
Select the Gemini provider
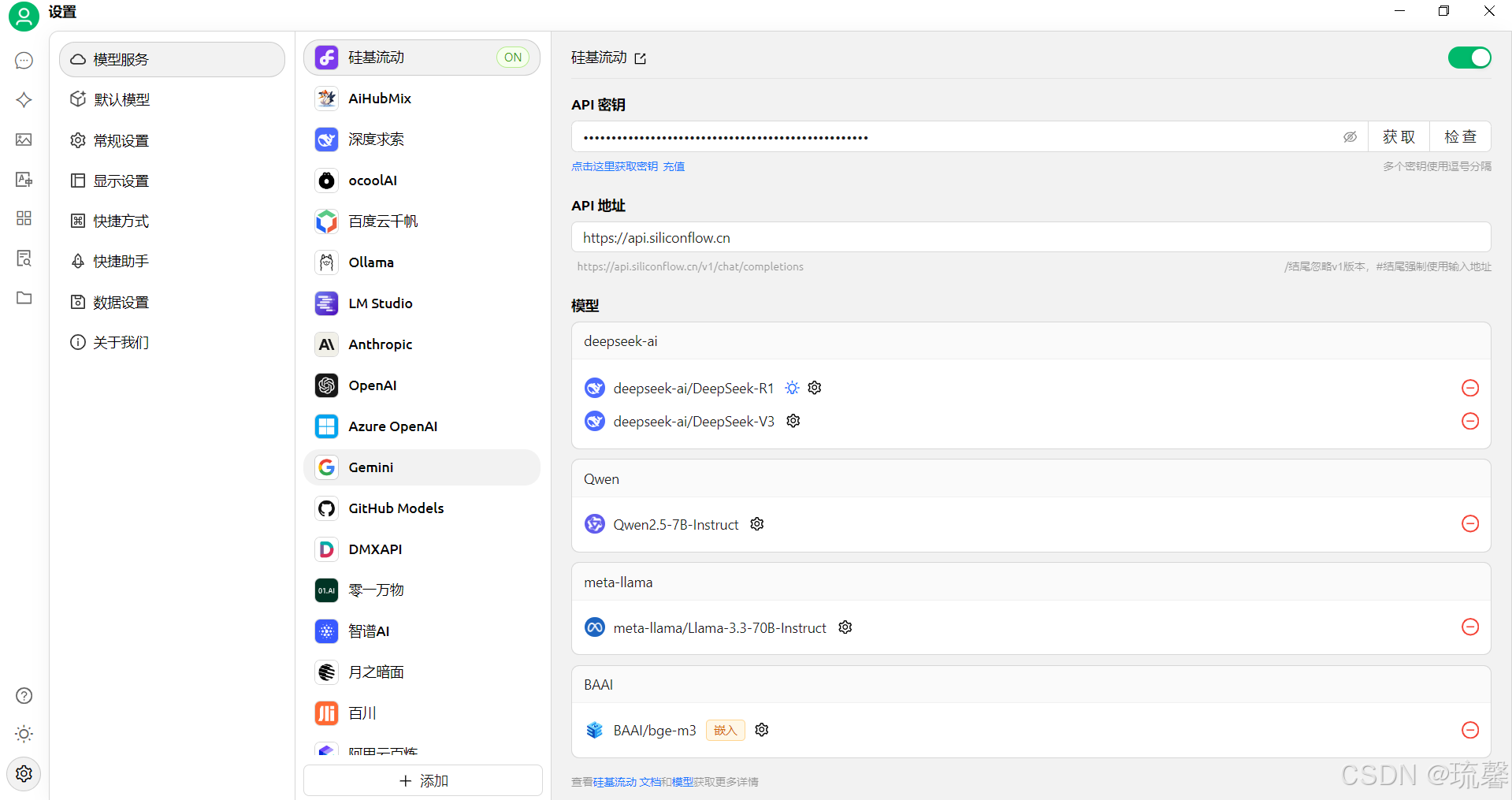coord(422,467)
